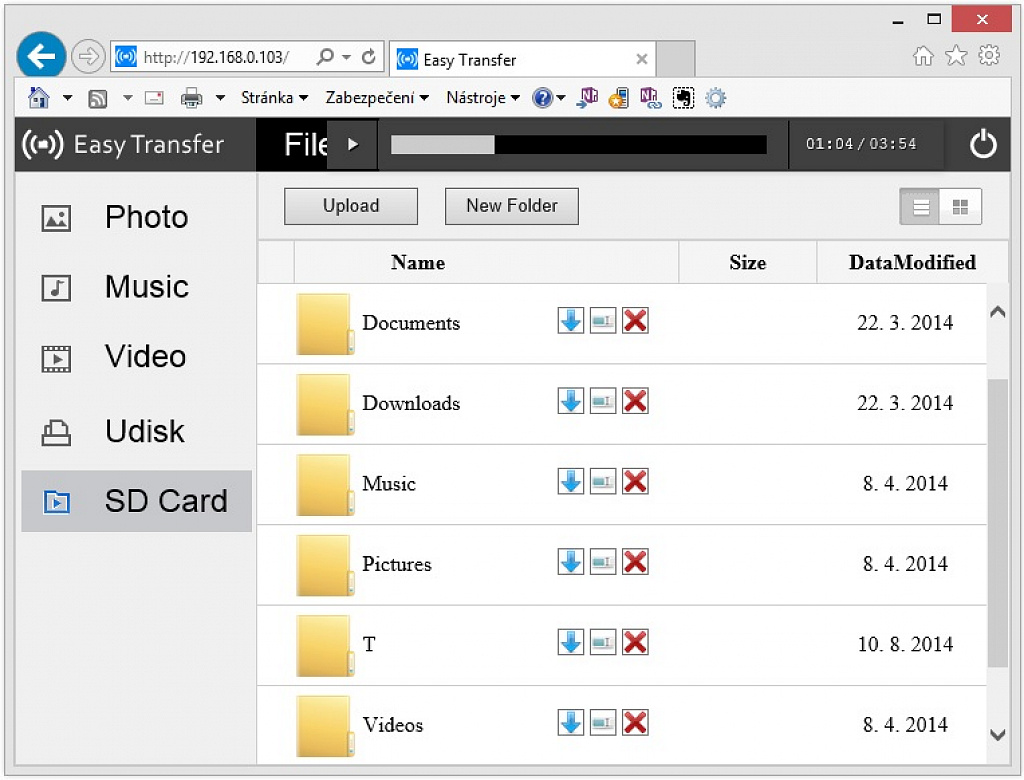Delete the Pictures folder
1024x780 pixels.
(635, 562)
